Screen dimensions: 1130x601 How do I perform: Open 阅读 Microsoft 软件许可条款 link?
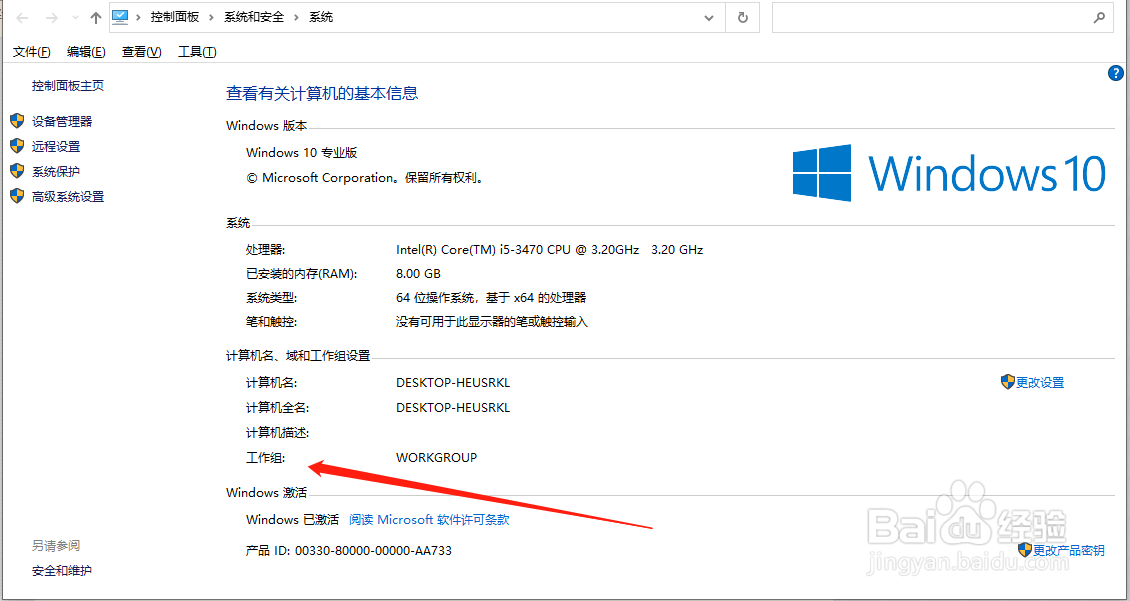pos(430,520)
